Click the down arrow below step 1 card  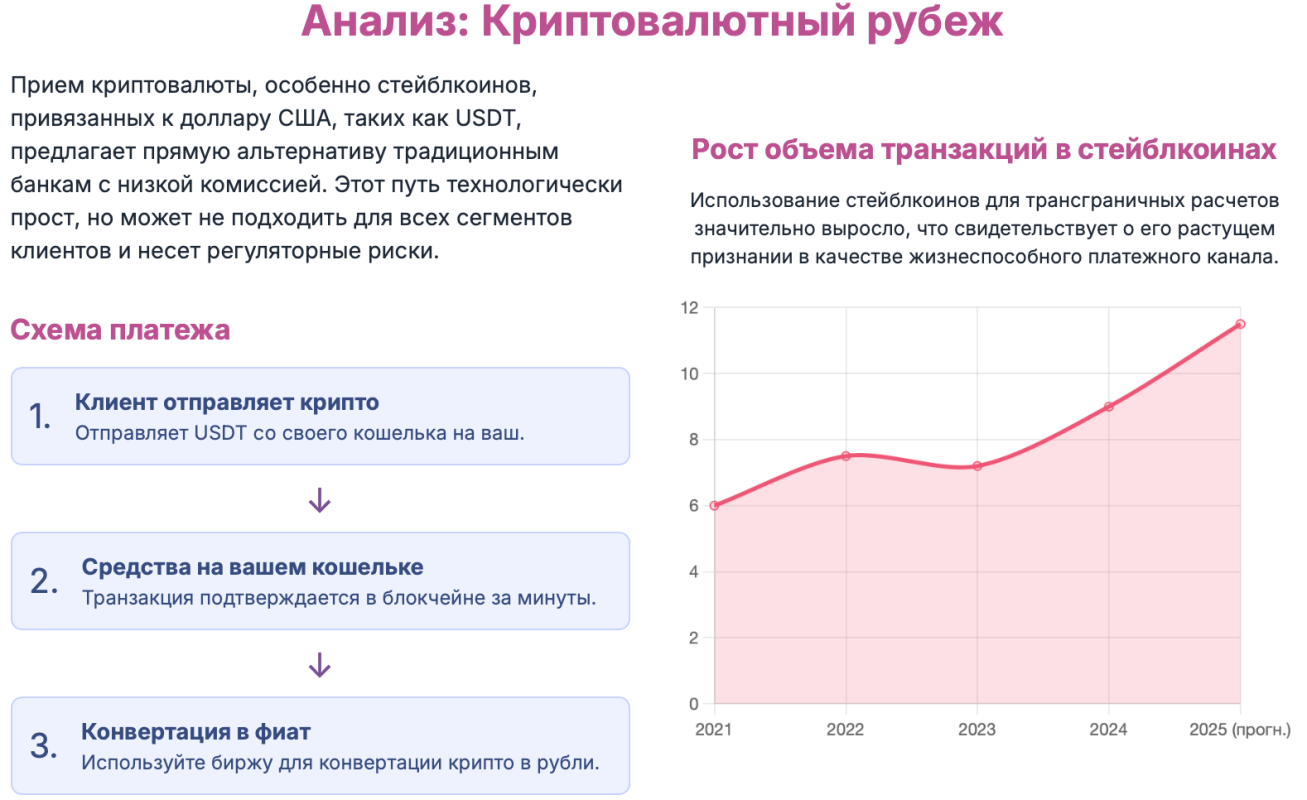tap(319, 500)
